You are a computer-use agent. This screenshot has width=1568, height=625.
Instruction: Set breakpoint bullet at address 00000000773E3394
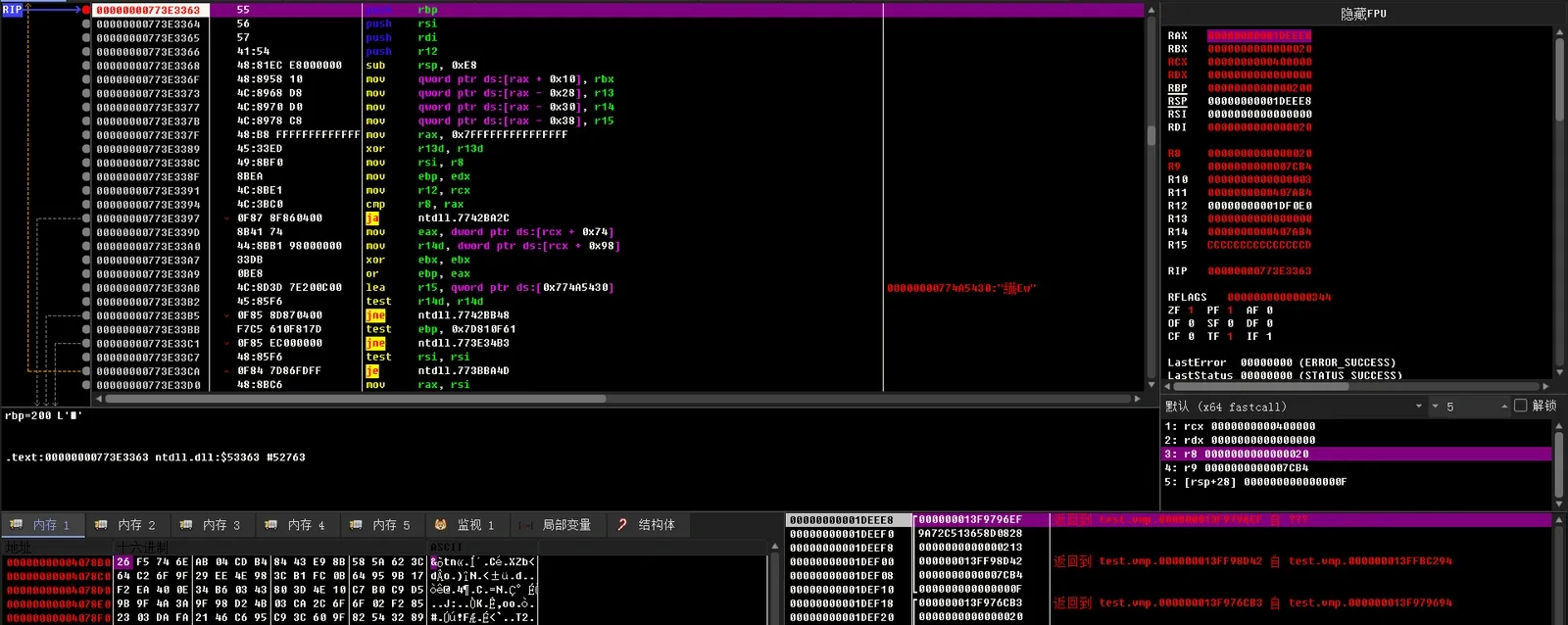86,204
